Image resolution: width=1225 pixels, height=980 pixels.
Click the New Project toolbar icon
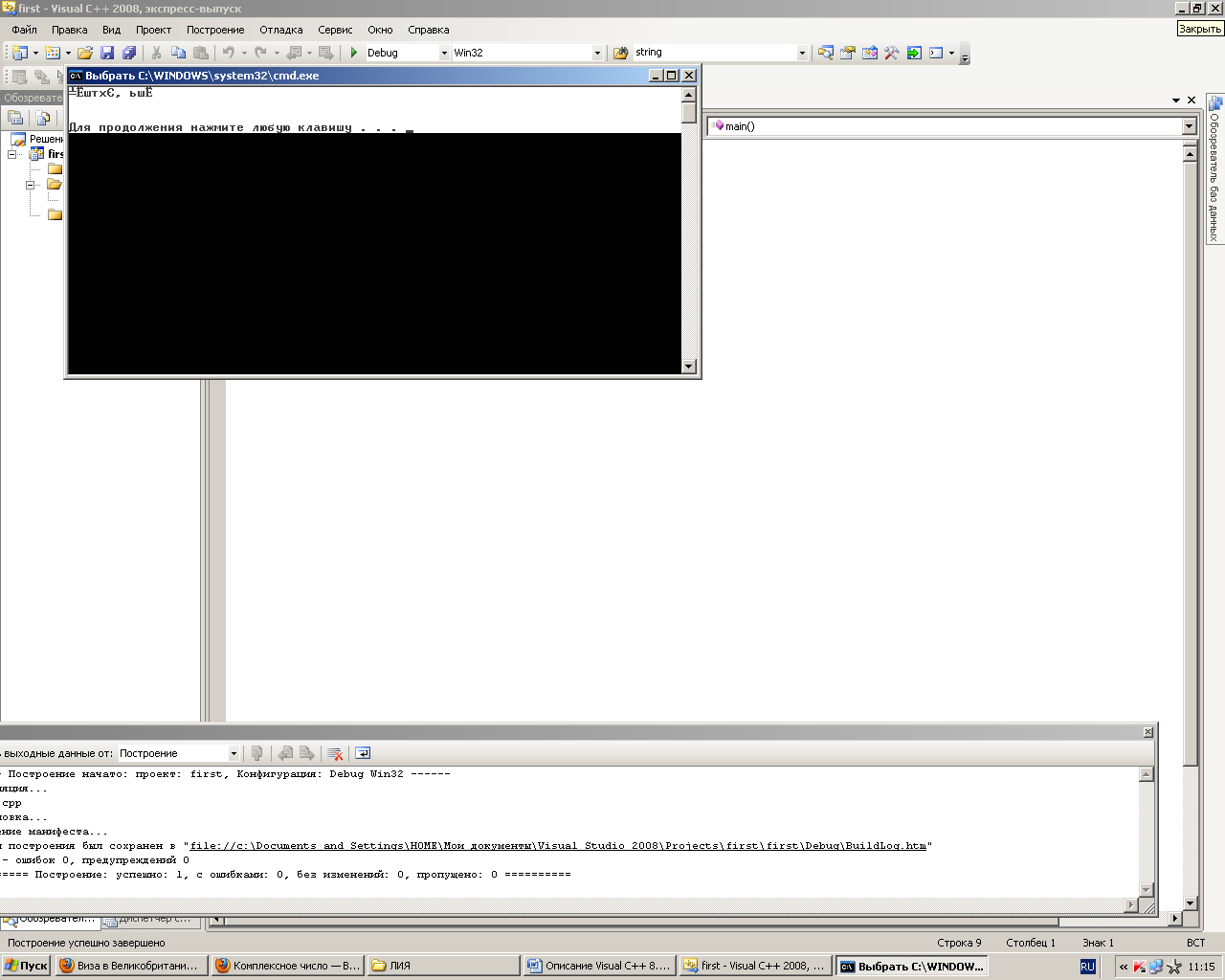click(x=20, y=53)
